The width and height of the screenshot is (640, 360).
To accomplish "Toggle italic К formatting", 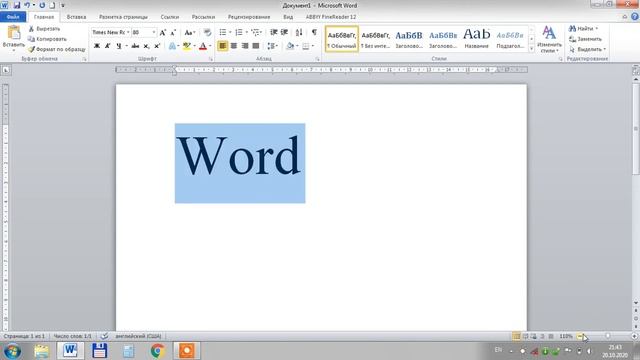I will [x=107, y=46].
